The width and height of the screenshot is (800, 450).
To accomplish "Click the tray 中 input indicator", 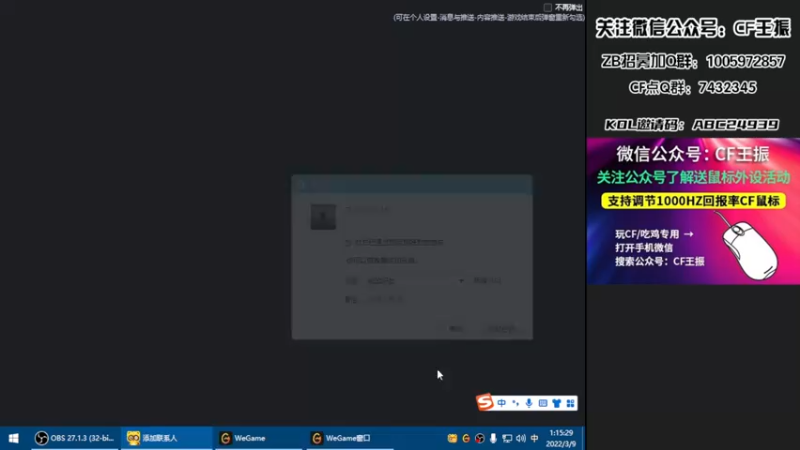I will click(x=534, y=438).
